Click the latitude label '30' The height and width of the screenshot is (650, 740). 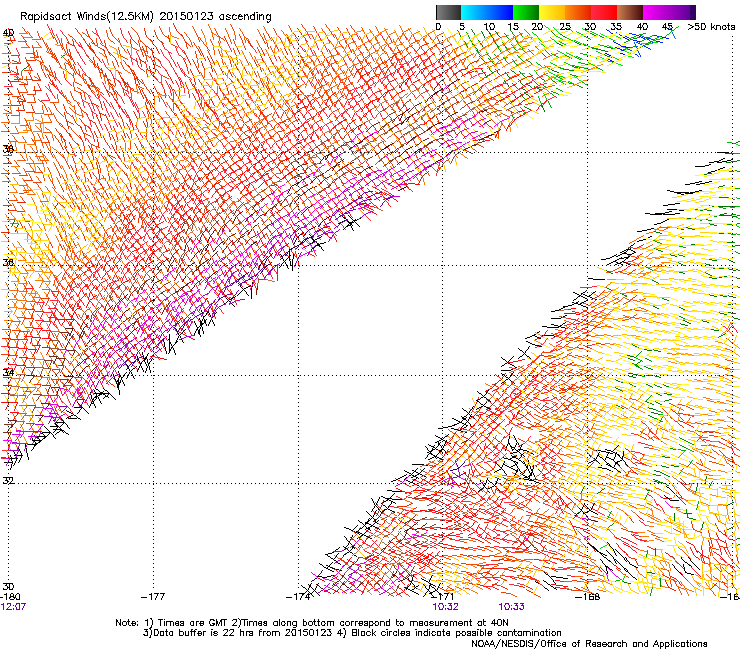tap(8, 586)
